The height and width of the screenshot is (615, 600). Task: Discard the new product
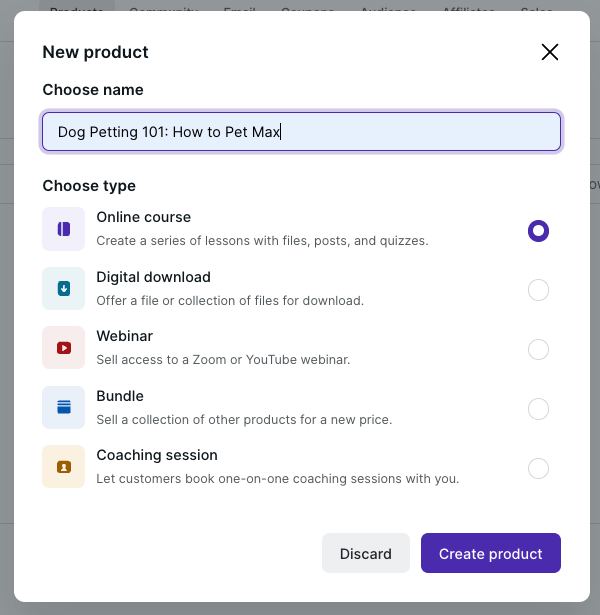coord(365,553)
